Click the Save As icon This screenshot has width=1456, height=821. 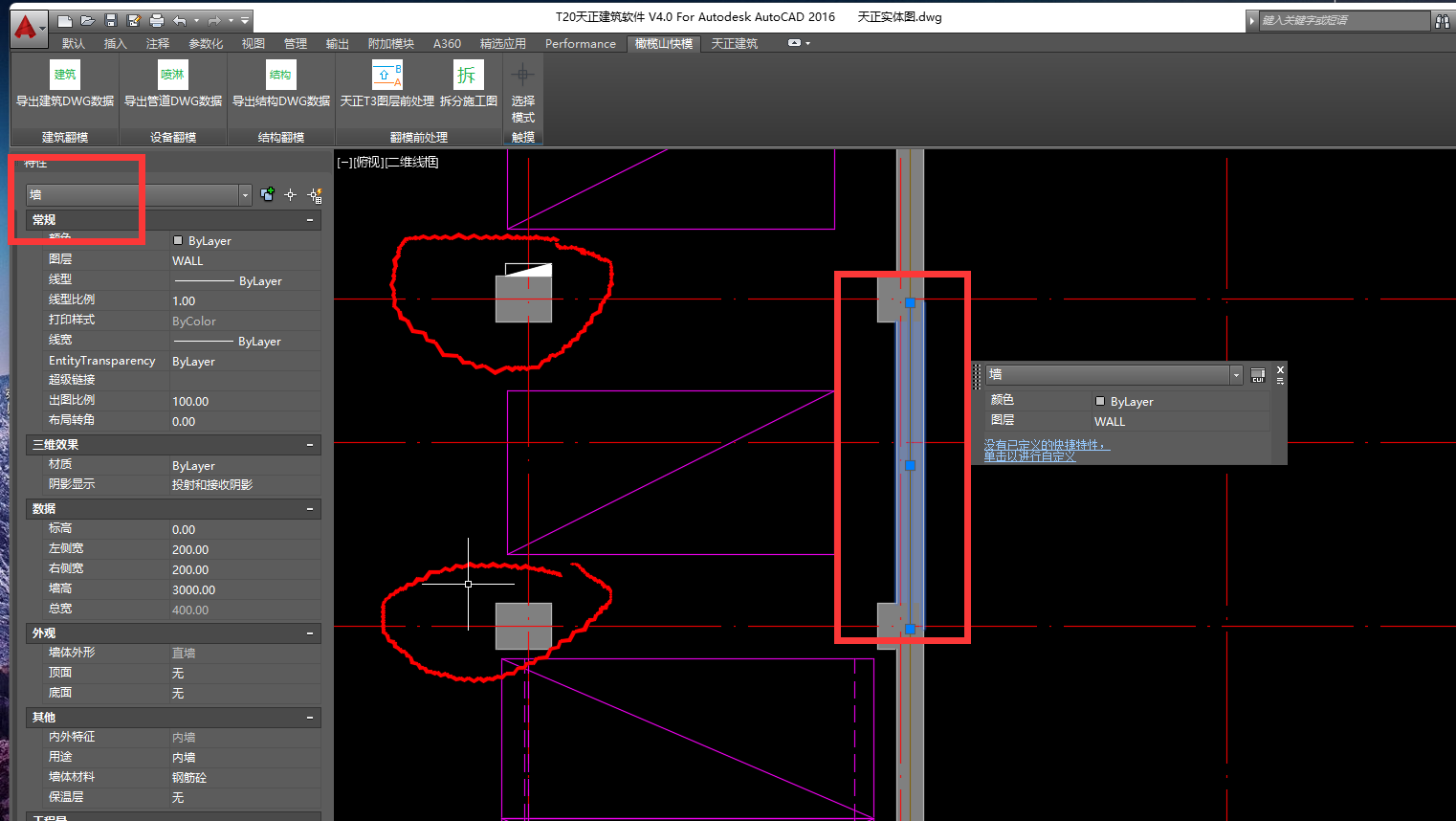click(134, 20)
